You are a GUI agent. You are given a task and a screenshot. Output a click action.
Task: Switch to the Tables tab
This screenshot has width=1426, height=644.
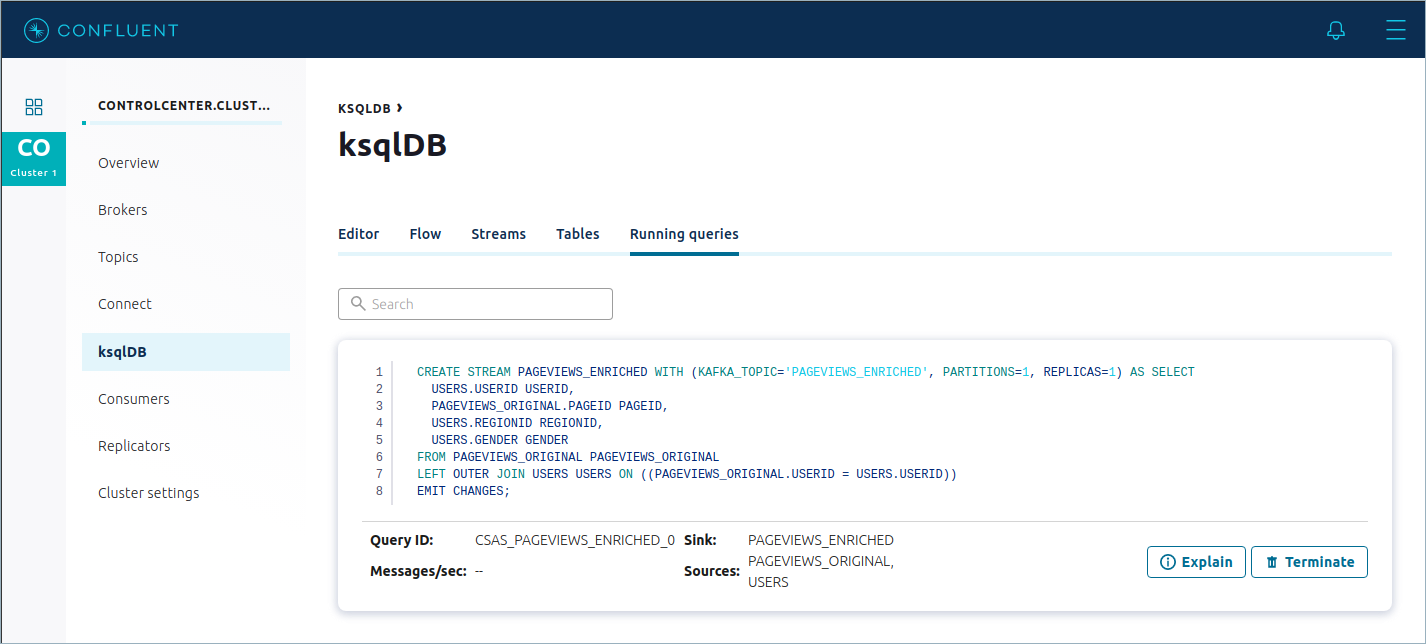(577, 233)
